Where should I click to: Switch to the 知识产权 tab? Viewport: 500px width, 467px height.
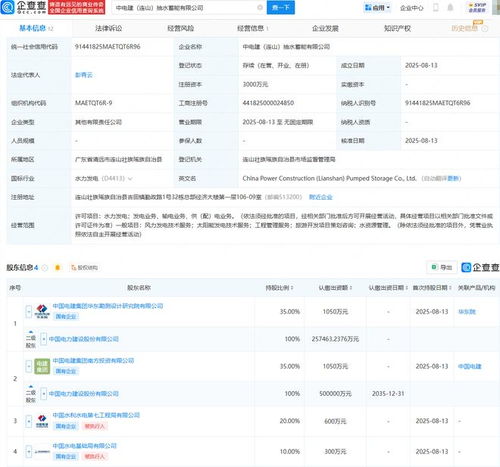pyautogui.click(x=397, y=28)
